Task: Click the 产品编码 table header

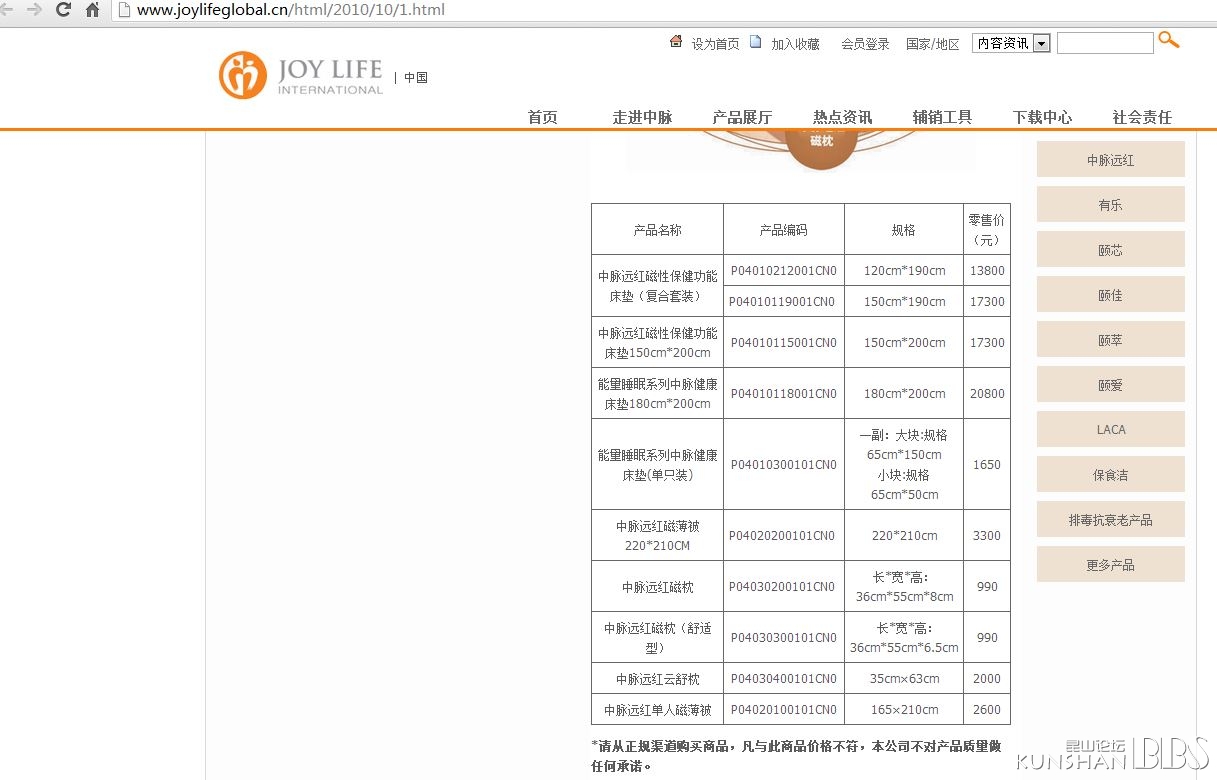Action: pos(784,230)
